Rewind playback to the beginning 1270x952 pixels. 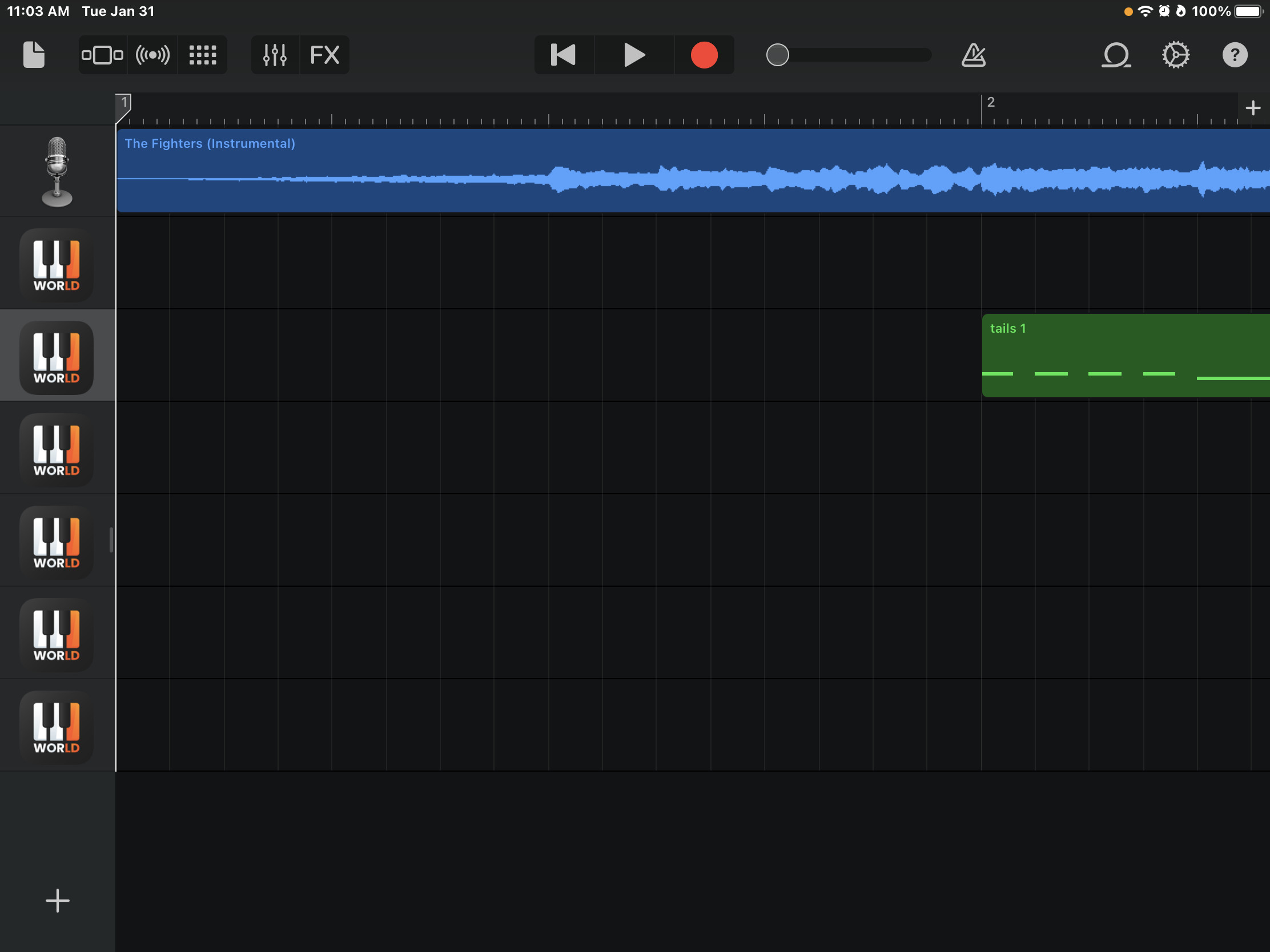tap(563, 55)
